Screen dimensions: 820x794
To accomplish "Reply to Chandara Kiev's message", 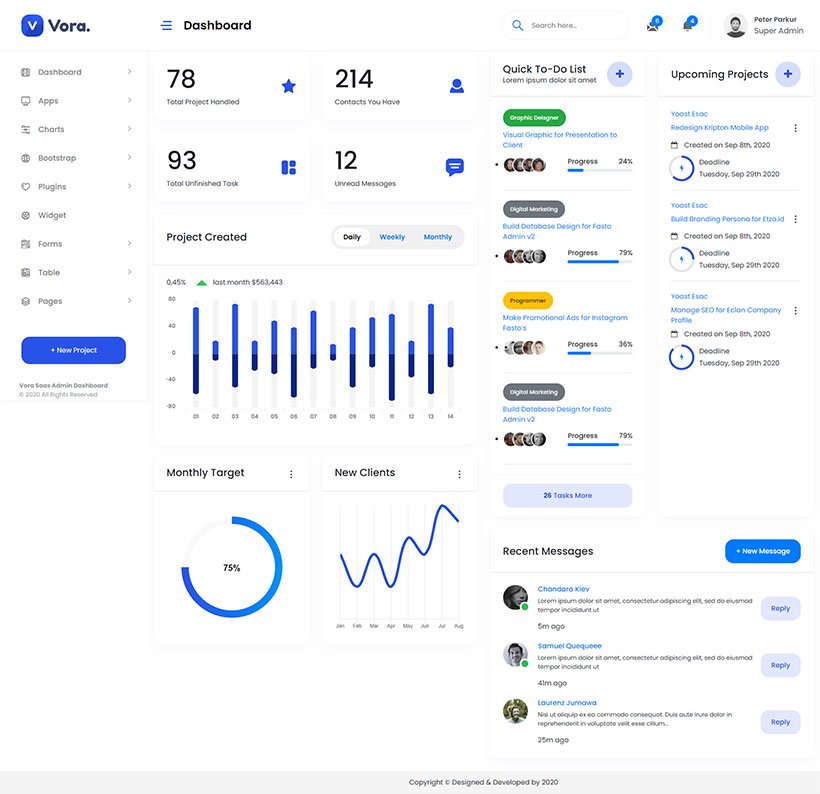I will click(x=779, y=608).
